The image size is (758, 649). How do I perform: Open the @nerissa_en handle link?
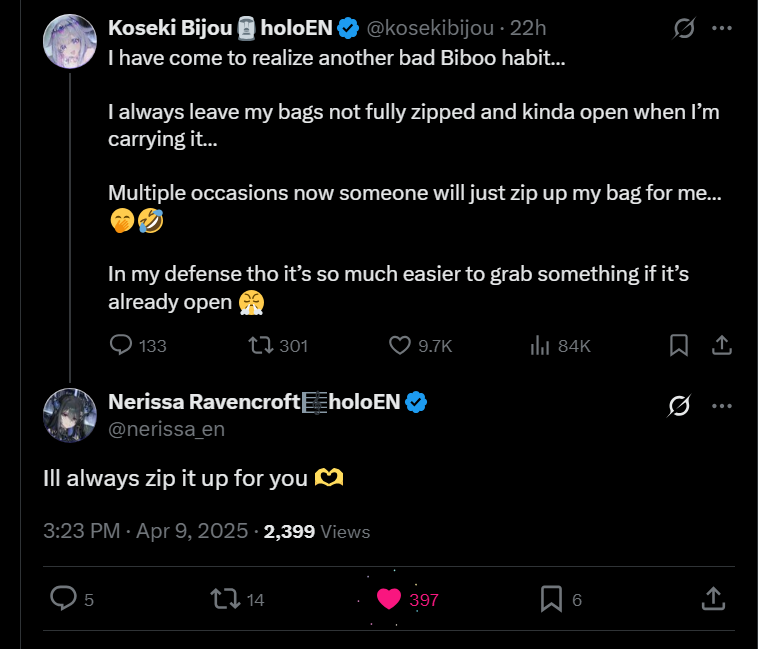(166, 429)
